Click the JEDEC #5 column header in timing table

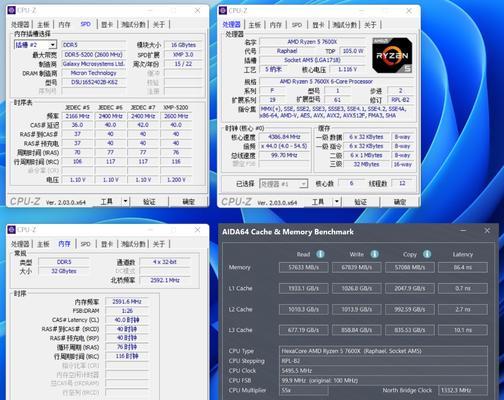click(x=77, y=107)
